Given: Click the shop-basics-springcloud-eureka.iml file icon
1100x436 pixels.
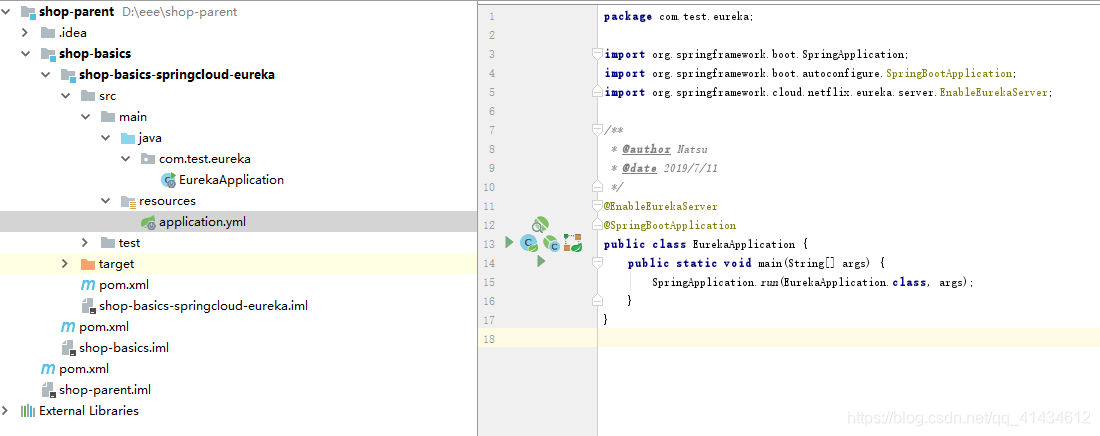Looking at the screenshot, I should point(88,306).
